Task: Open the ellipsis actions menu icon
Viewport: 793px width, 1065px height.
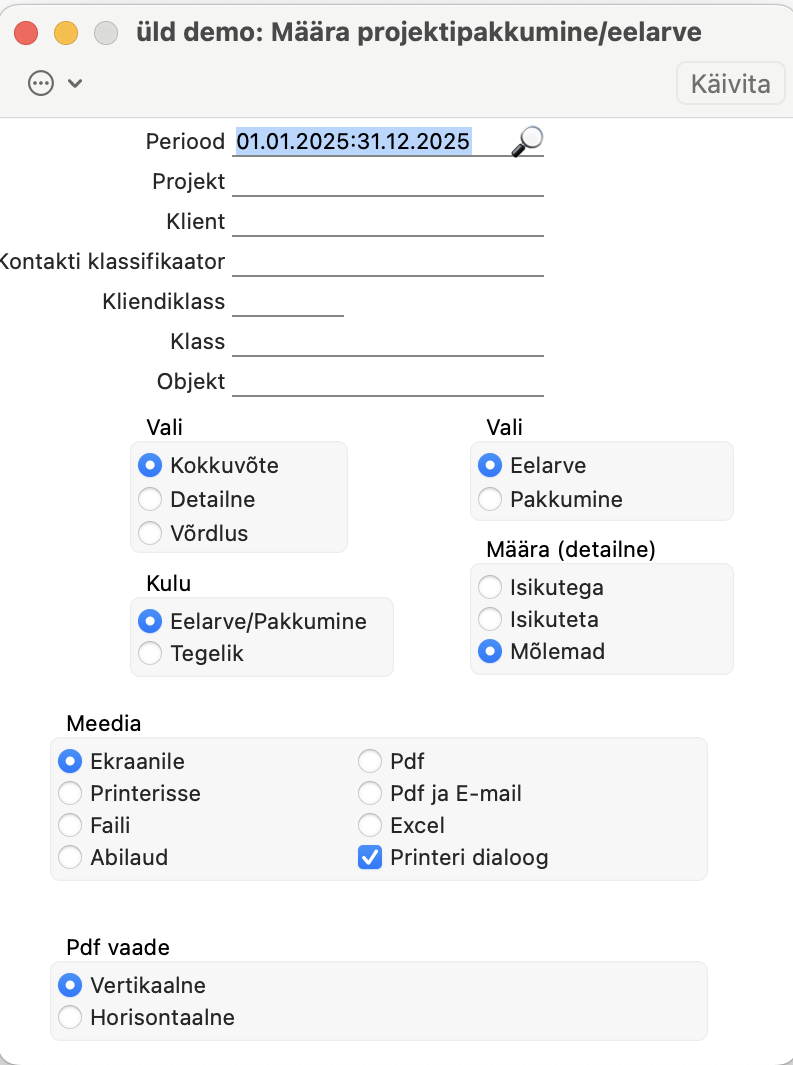Action: click(41, 84)
